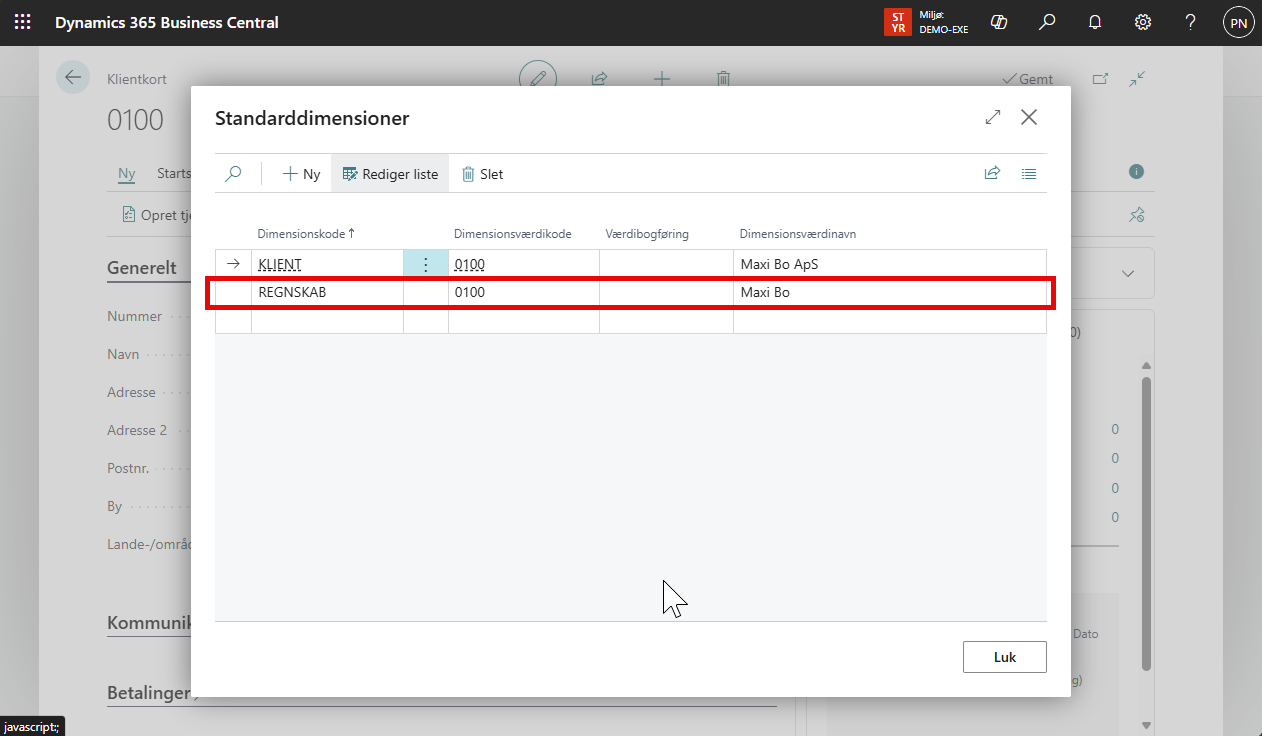Sort by Dimensionskode column header

305,234
